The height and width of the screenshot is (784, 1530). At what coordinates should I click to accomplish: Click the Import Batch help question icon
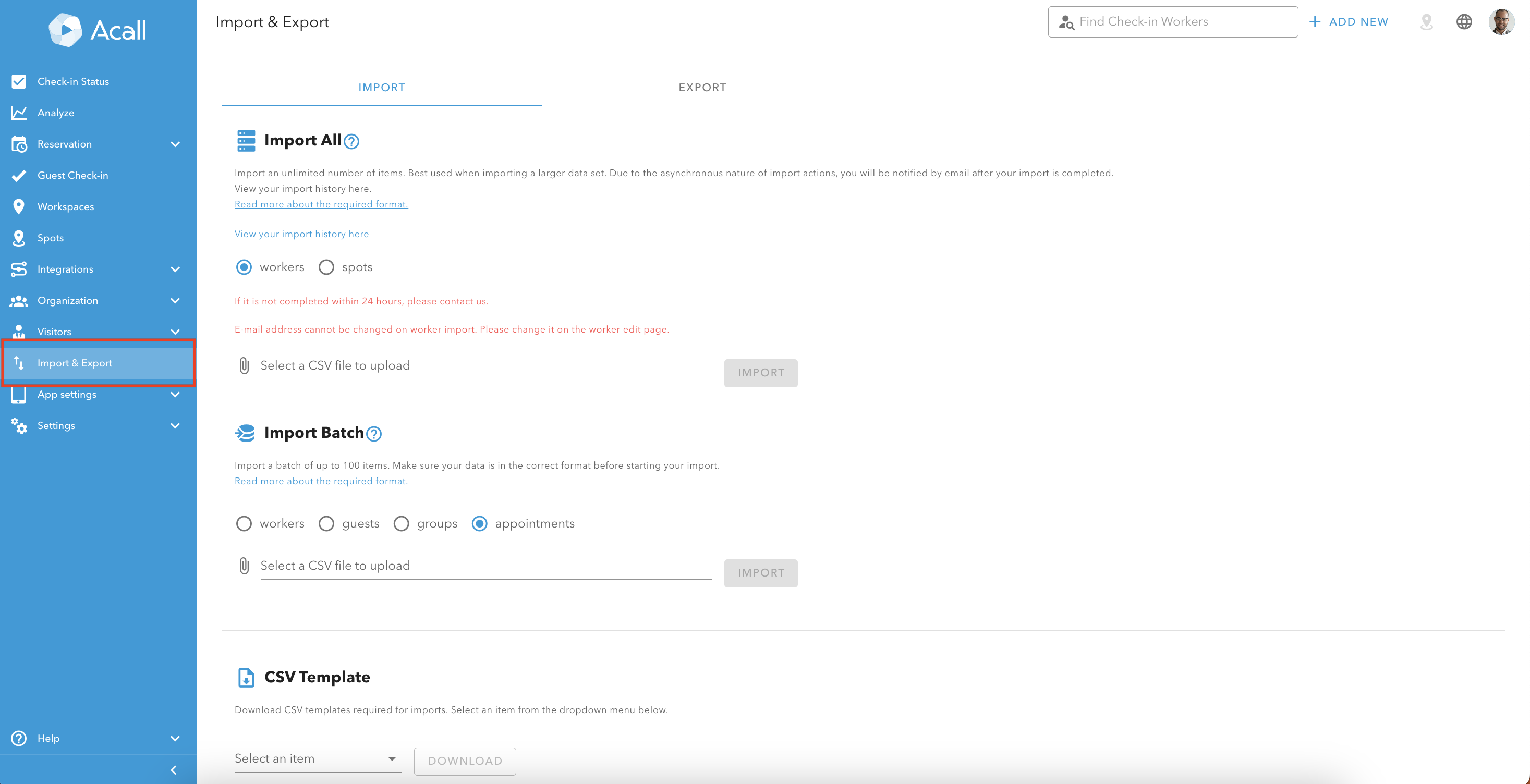[x=373, y=434]
